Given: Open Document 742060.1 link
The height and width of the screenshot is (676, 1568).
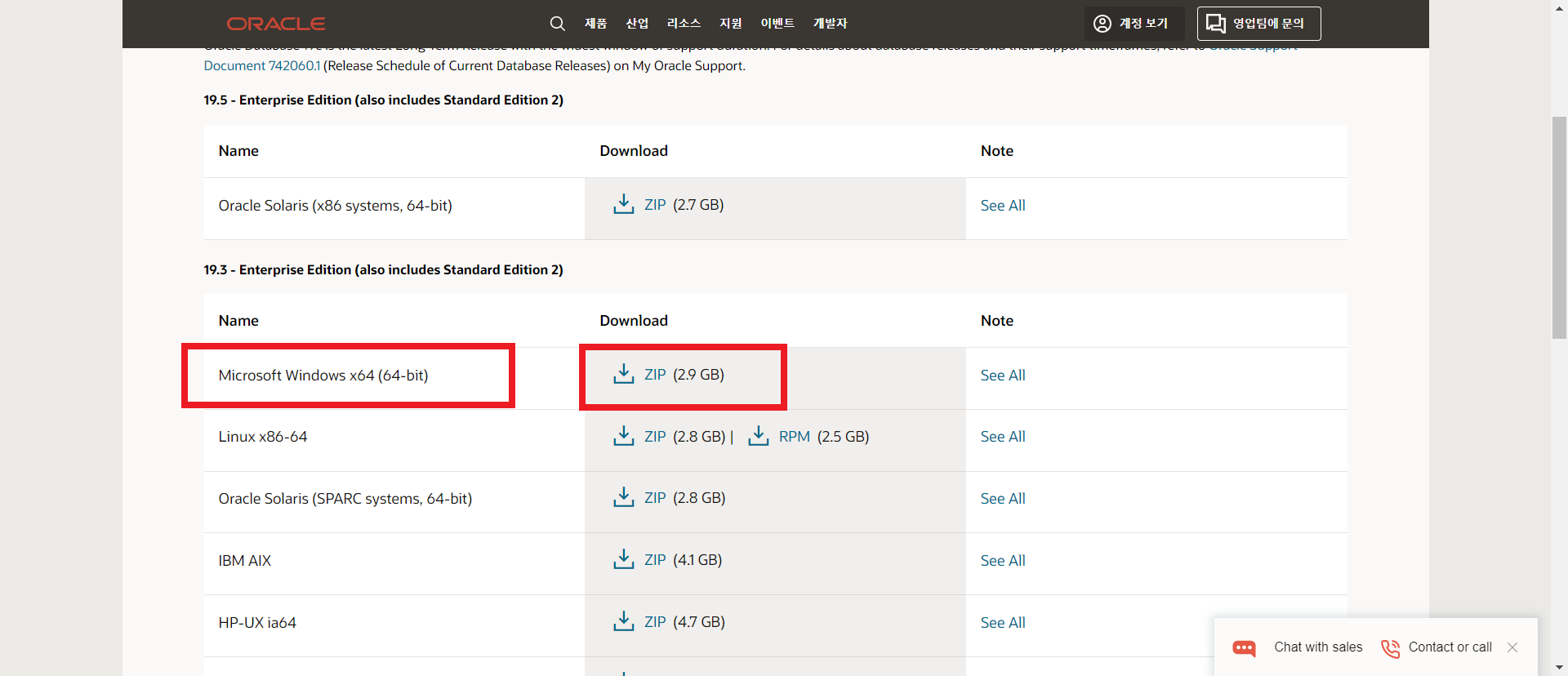Looking at the screenshot, I should [x=262, y=65].
